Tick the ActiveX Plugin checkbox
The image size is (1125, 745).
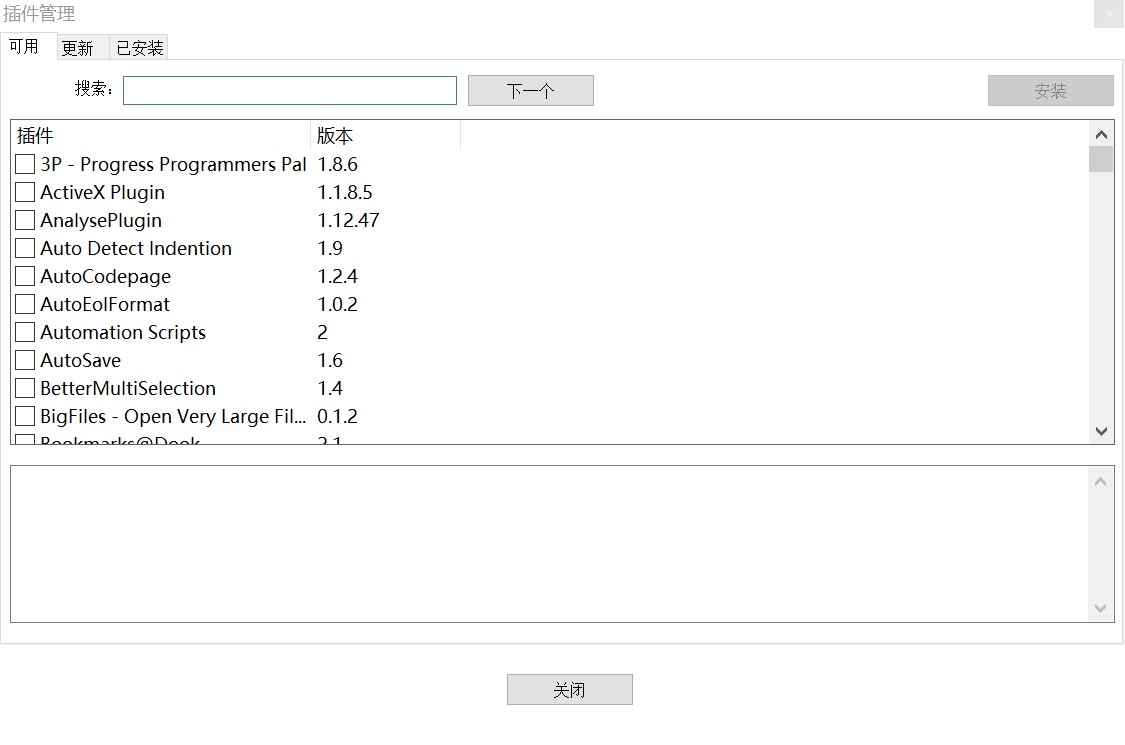coord(25,192)
